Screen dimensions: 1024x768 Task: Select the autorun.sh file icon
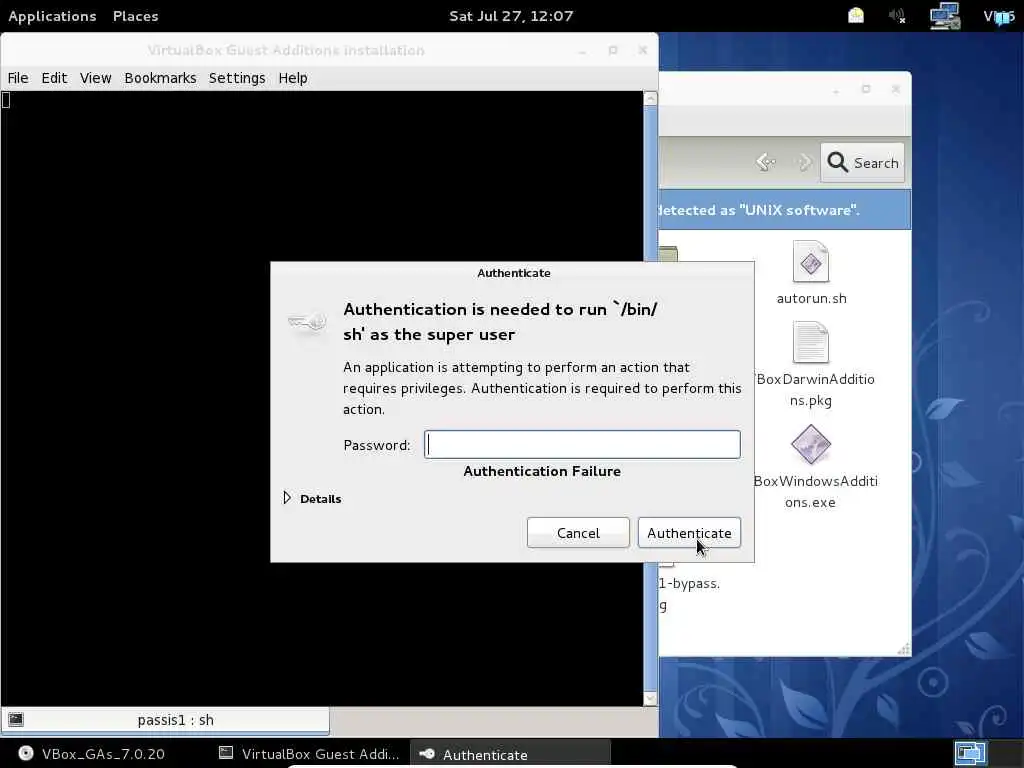[810, 261]
